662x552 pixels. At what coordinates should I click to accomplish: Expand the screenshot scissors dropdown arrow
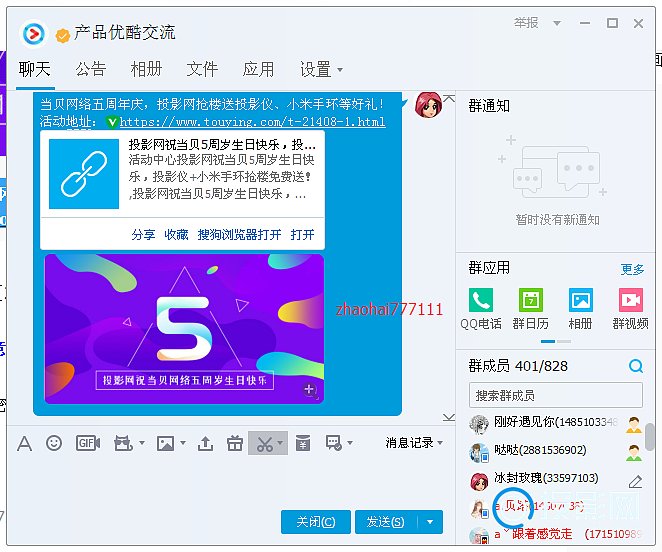coord(280,443)
